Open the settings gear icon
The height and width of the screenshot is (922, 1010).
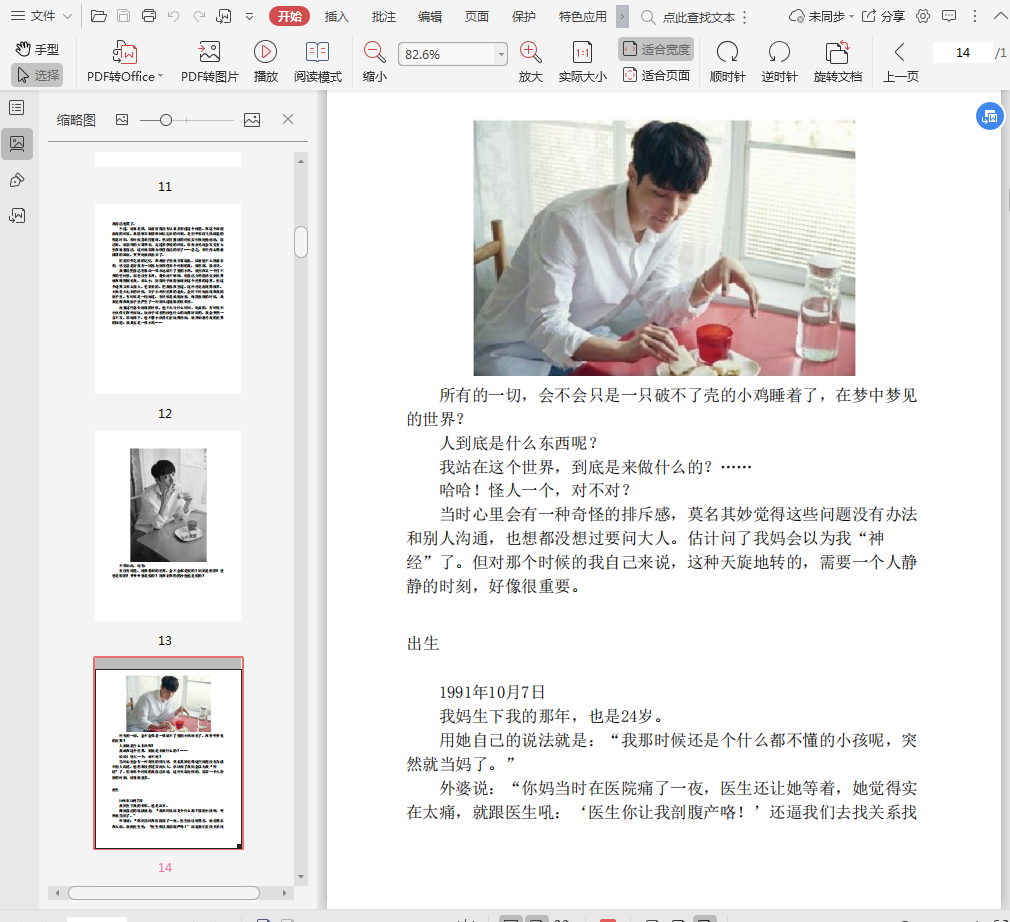(923, 16)
